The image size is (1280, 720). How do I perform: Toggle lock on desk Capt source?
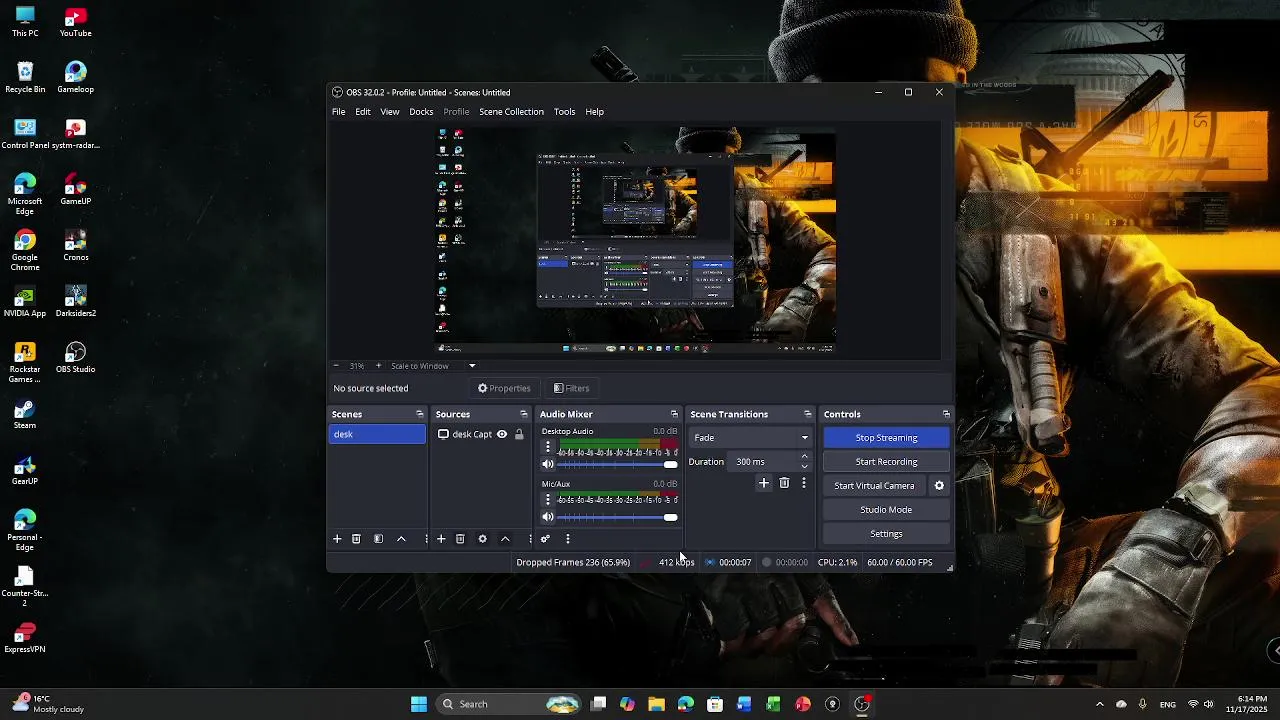click(519, 434)
